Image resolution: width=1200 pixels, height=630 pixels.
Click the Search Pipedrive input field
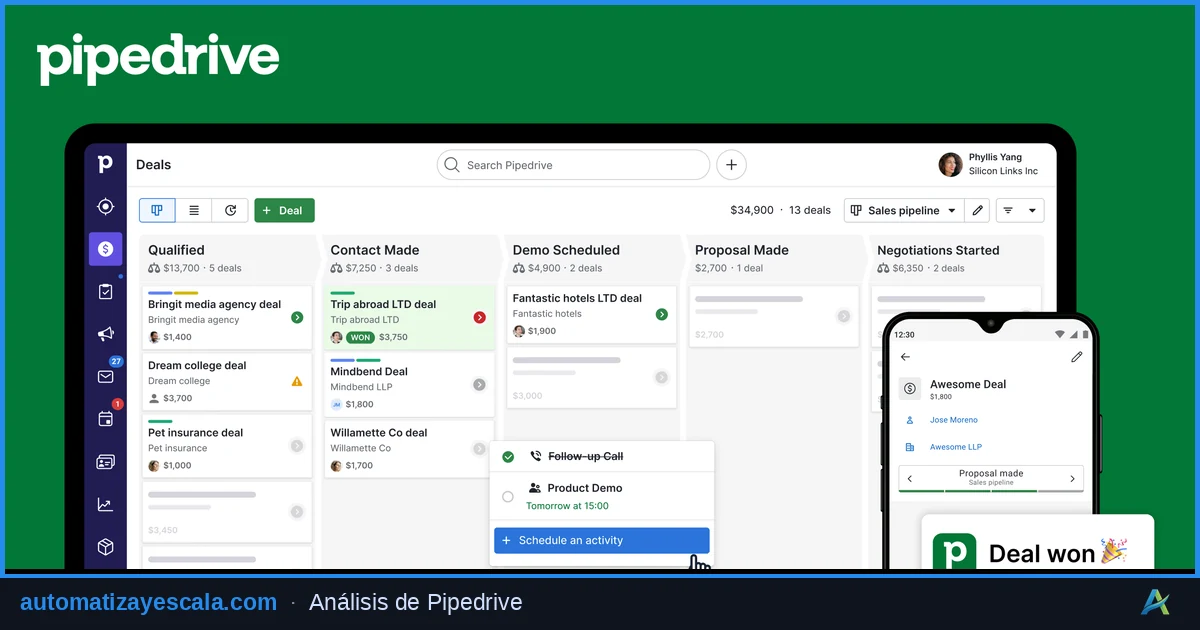572,164
